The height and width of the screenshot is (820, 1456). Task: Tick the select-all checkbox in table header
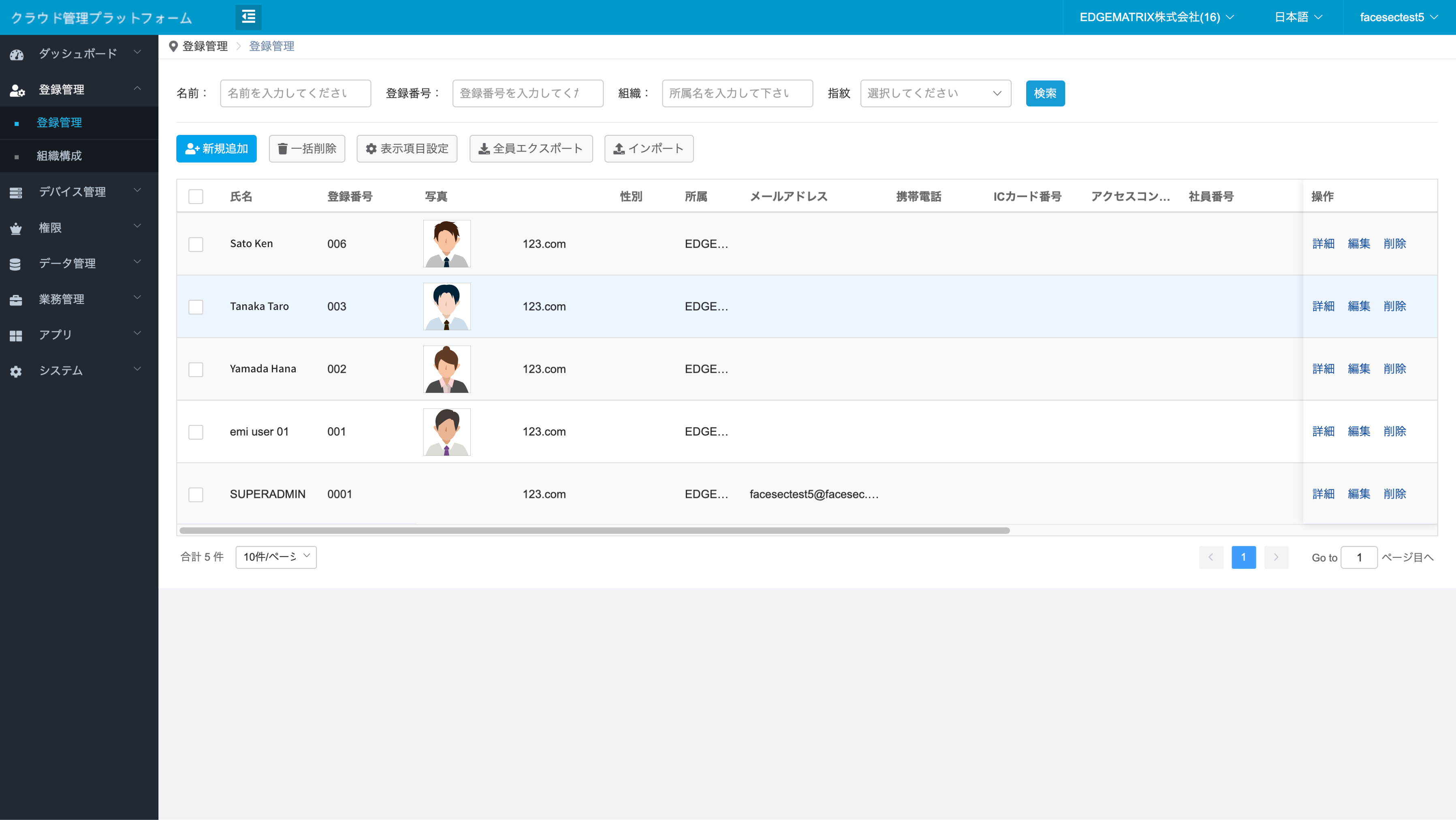[x=196, y=196]
